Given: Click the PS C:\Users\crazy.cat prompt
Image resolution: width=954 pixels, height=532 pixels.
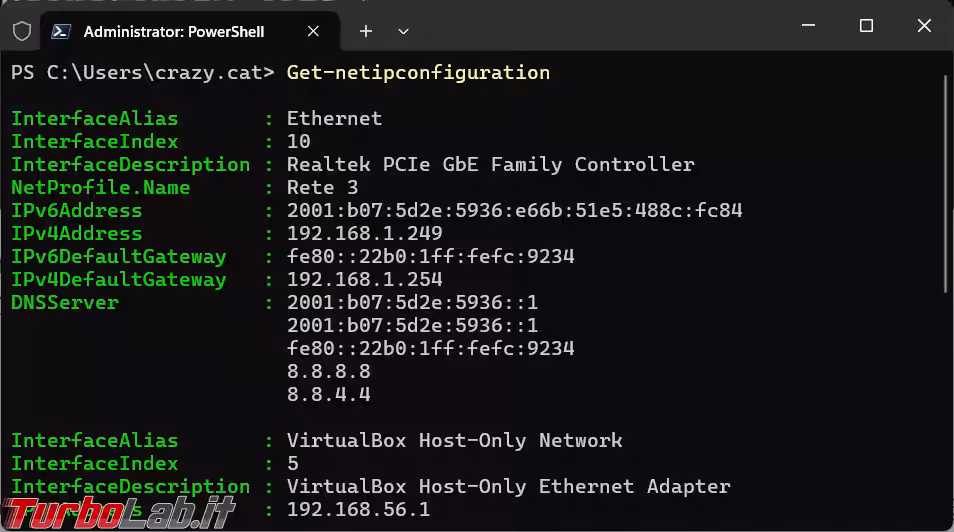Looking at the screenshot, I should (x=142, y=72).
